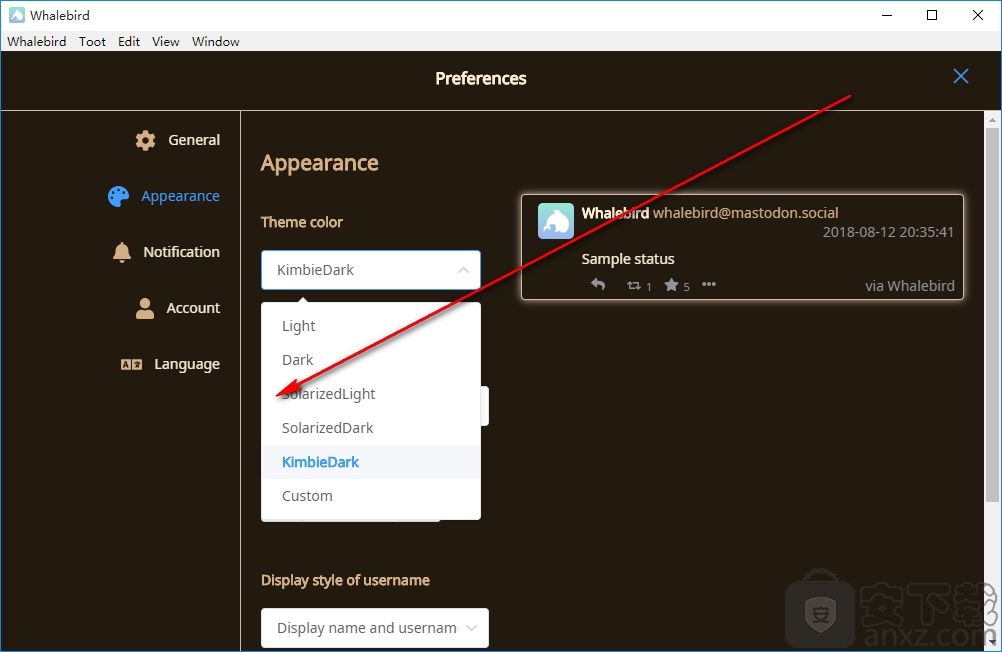Click the Whalebird app icon in title bar
This screenshot has height=652, width=1002.
pos(17,15)
